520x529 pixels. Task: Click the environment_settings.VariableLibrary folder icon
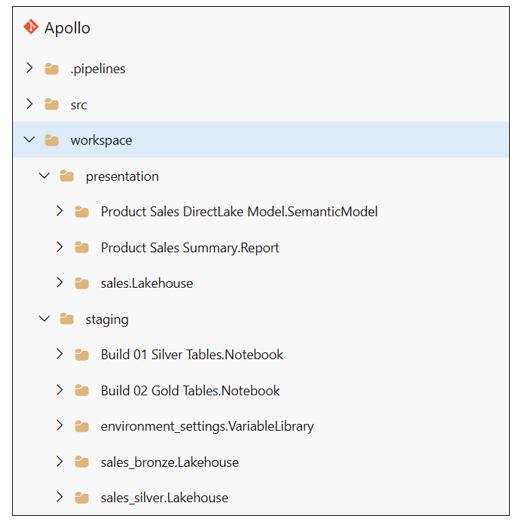point(82,426)
